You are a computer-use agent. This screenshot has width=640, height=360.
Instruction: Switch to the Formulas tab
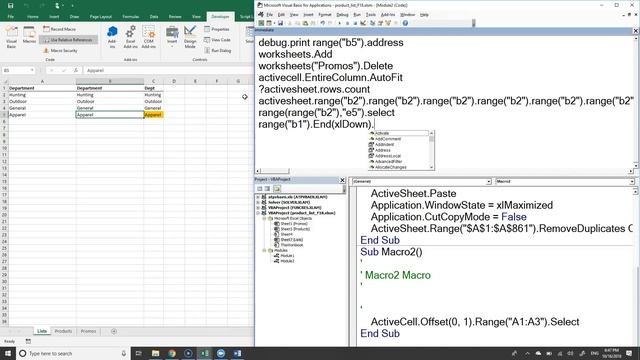pos(131,17)
